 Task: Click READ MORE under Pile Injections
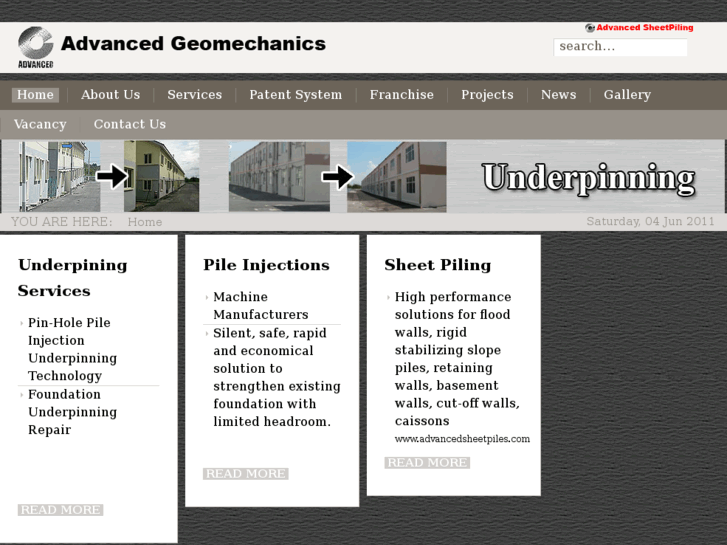tap(246, 474)
